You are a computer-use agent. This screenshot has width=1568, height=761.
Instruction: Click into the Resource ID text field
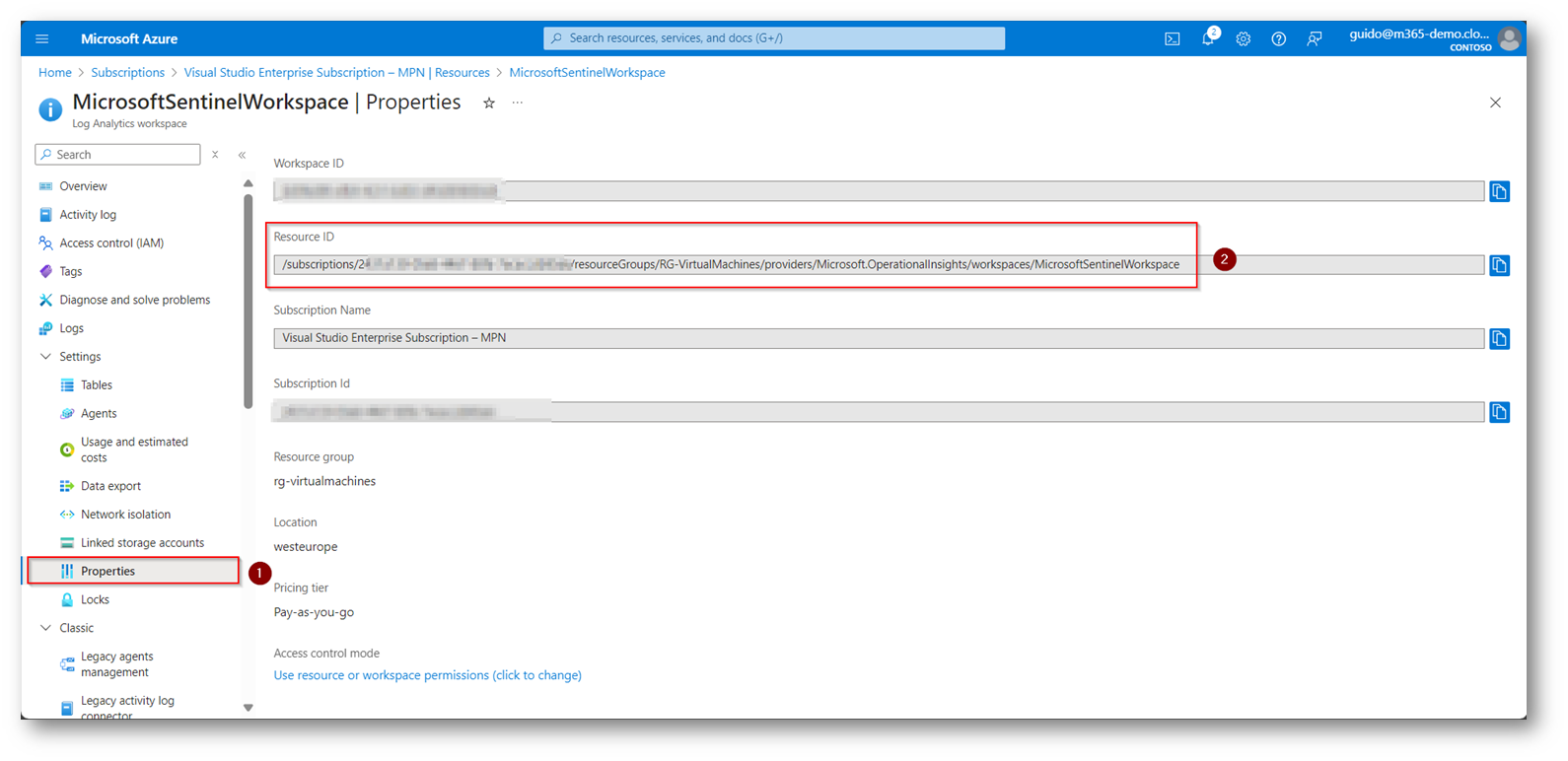tap(879, 265)
